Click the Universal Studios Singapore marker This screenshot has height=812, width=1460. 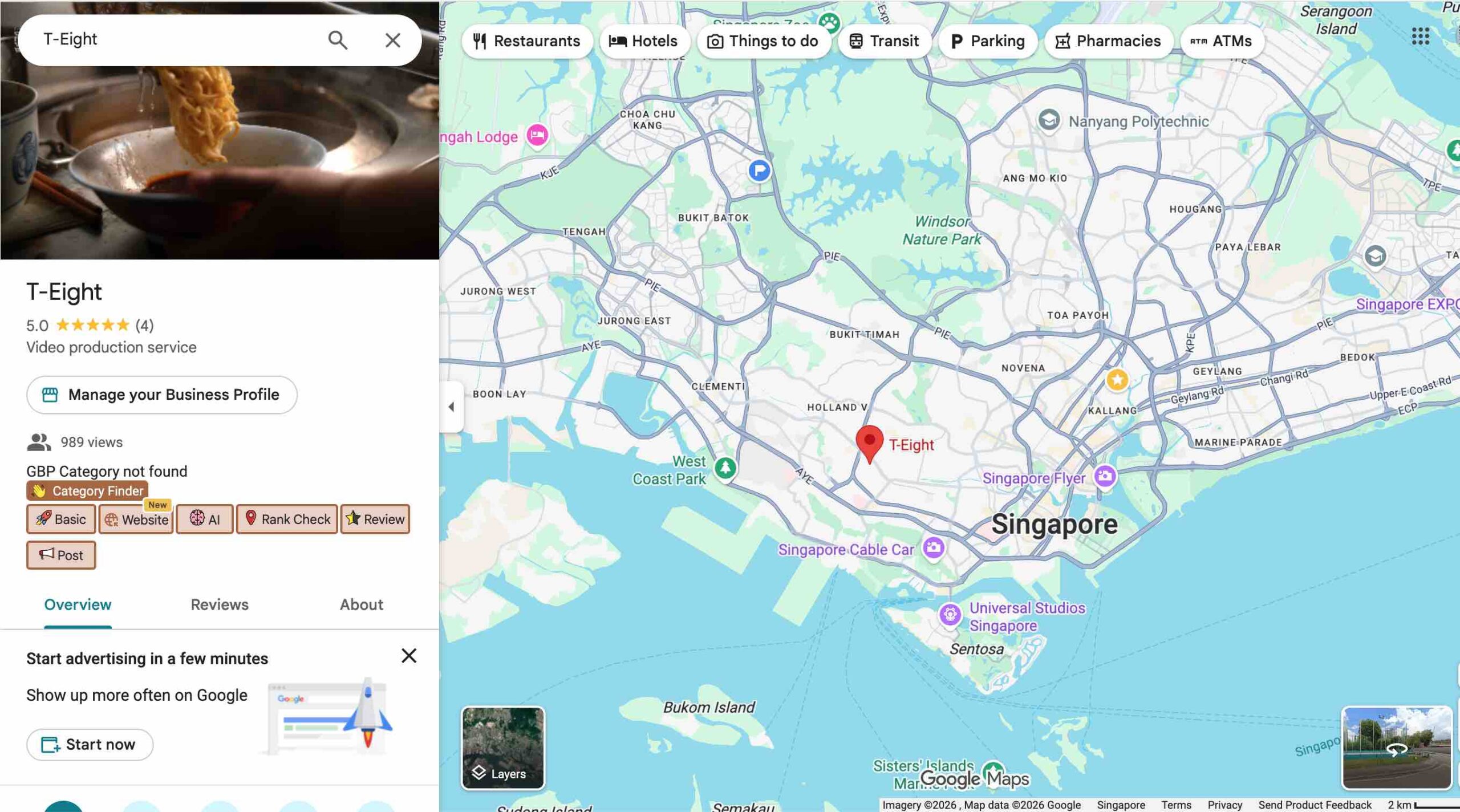[x=950, y=615]
